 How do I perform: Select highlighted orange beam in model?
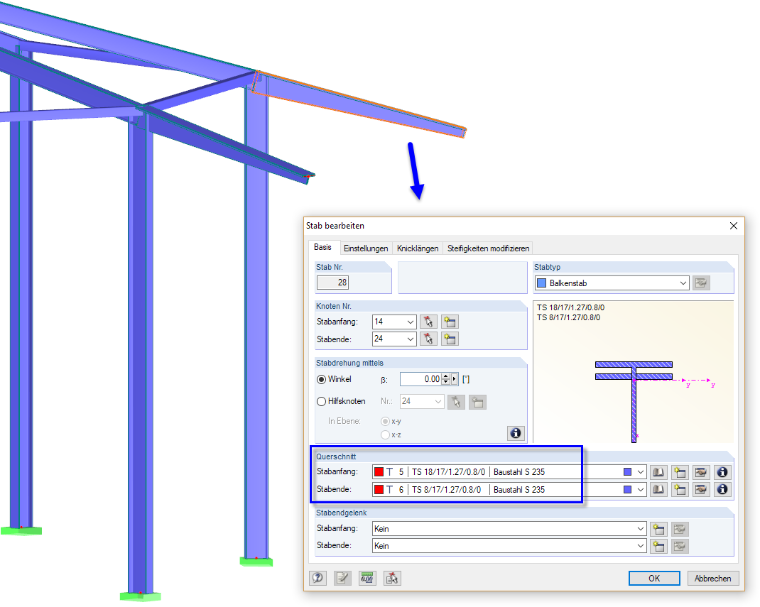point(359,105)
